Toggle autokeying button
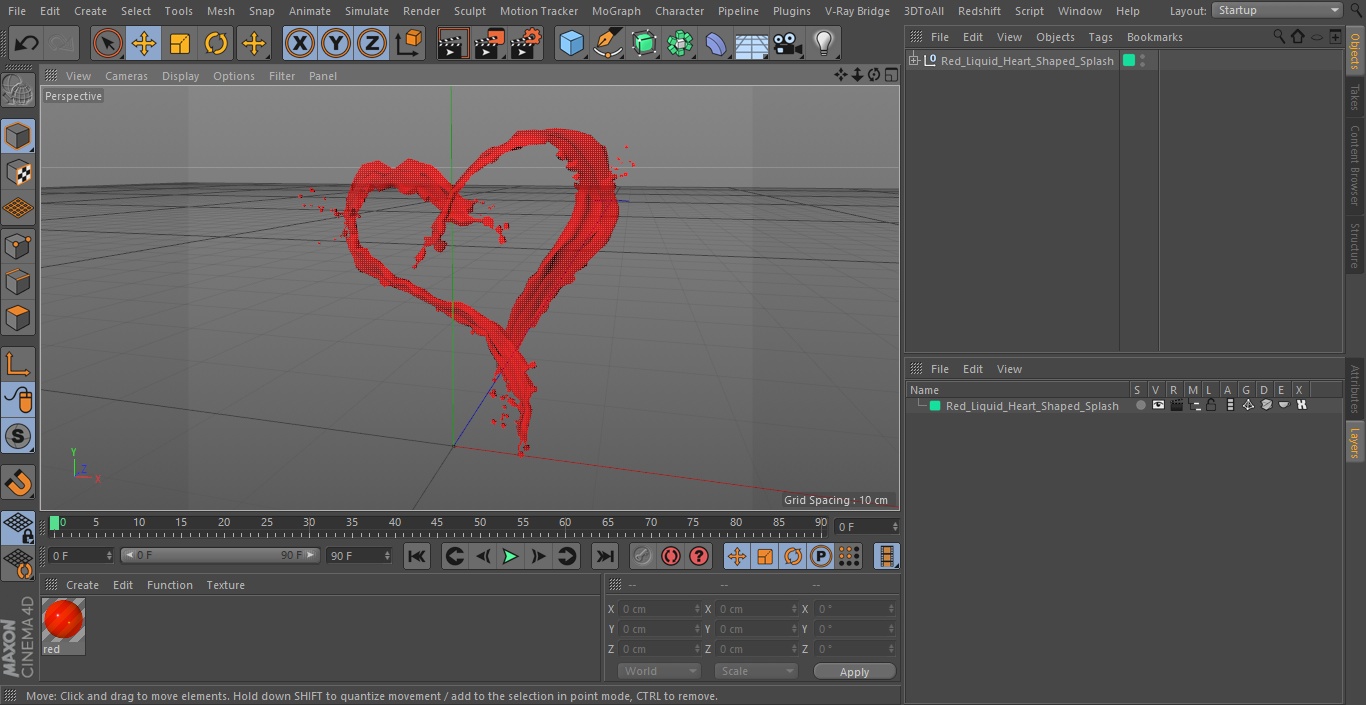Screen dimensions: 1366x705 tap(671, 556)
